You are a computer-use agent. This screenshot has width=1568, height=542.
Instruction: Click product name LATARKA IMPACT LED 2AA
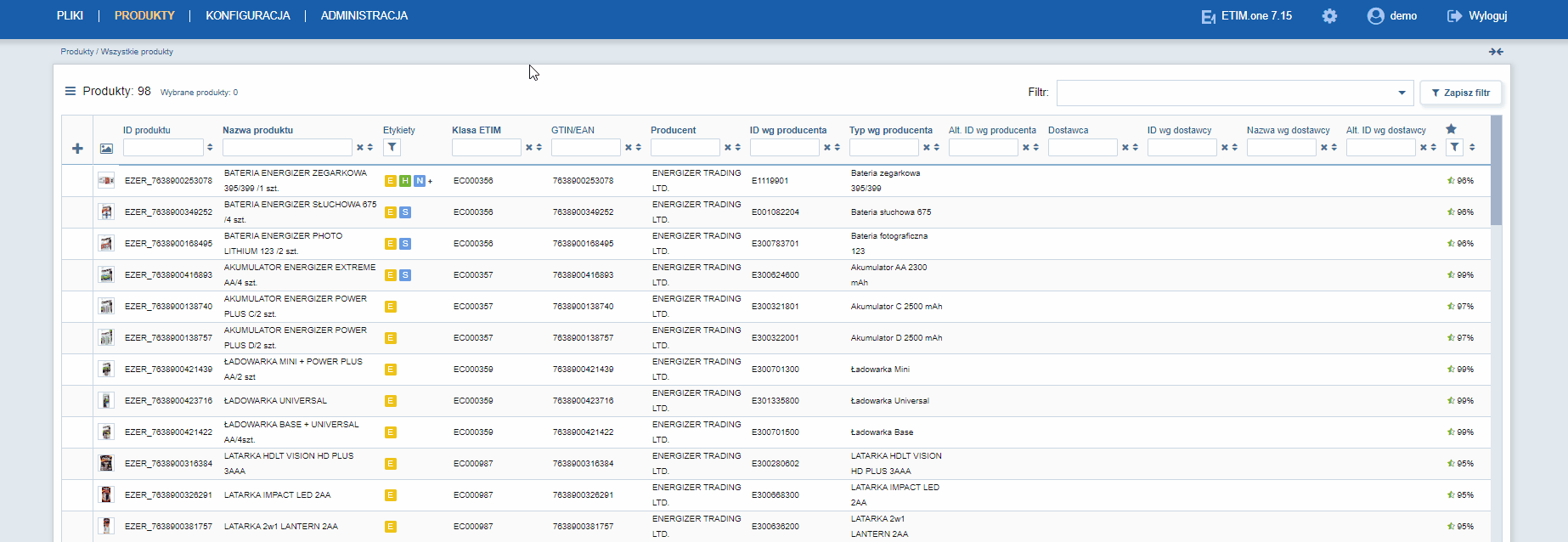click(x=278, y=495)
